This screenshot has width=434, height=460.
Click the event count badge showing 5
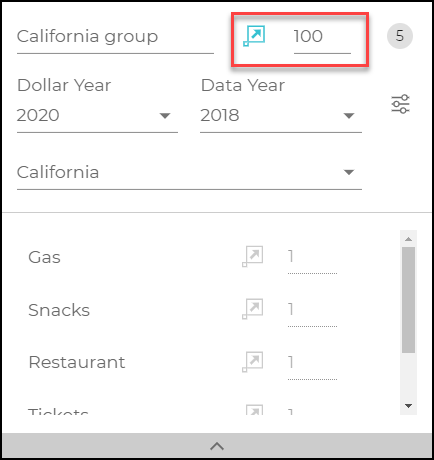400,36
